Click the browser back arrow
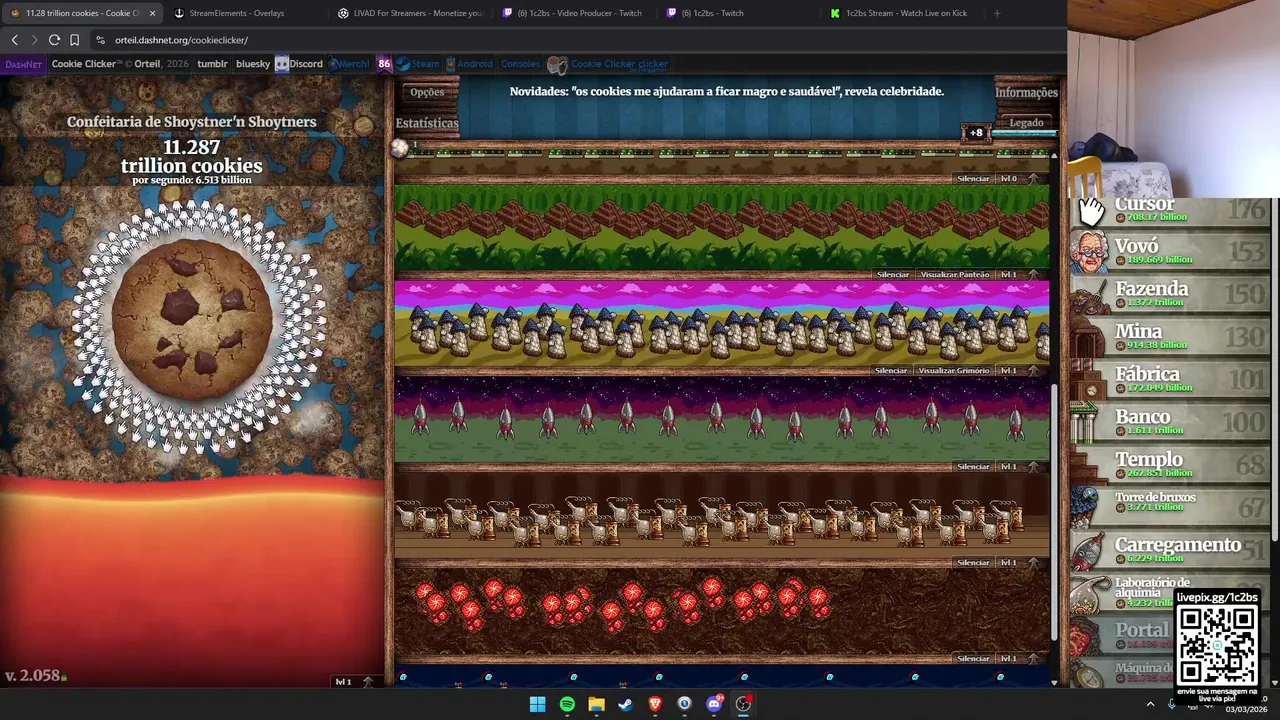Viewport: 1280px width, 720px height. click(14, 40)
